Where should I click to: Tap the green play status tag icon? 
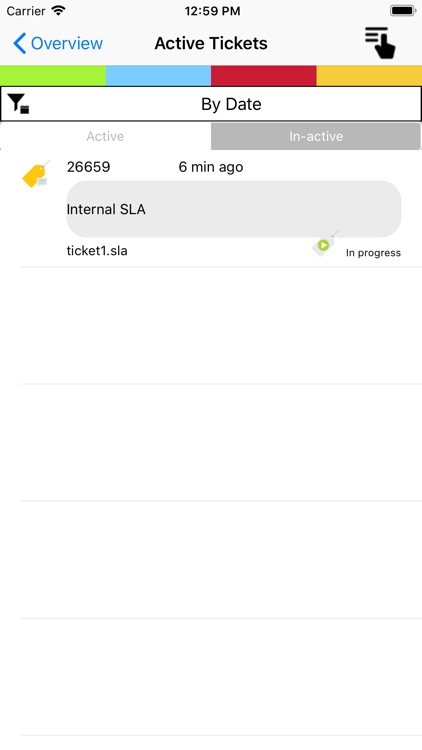coord(325,244)
